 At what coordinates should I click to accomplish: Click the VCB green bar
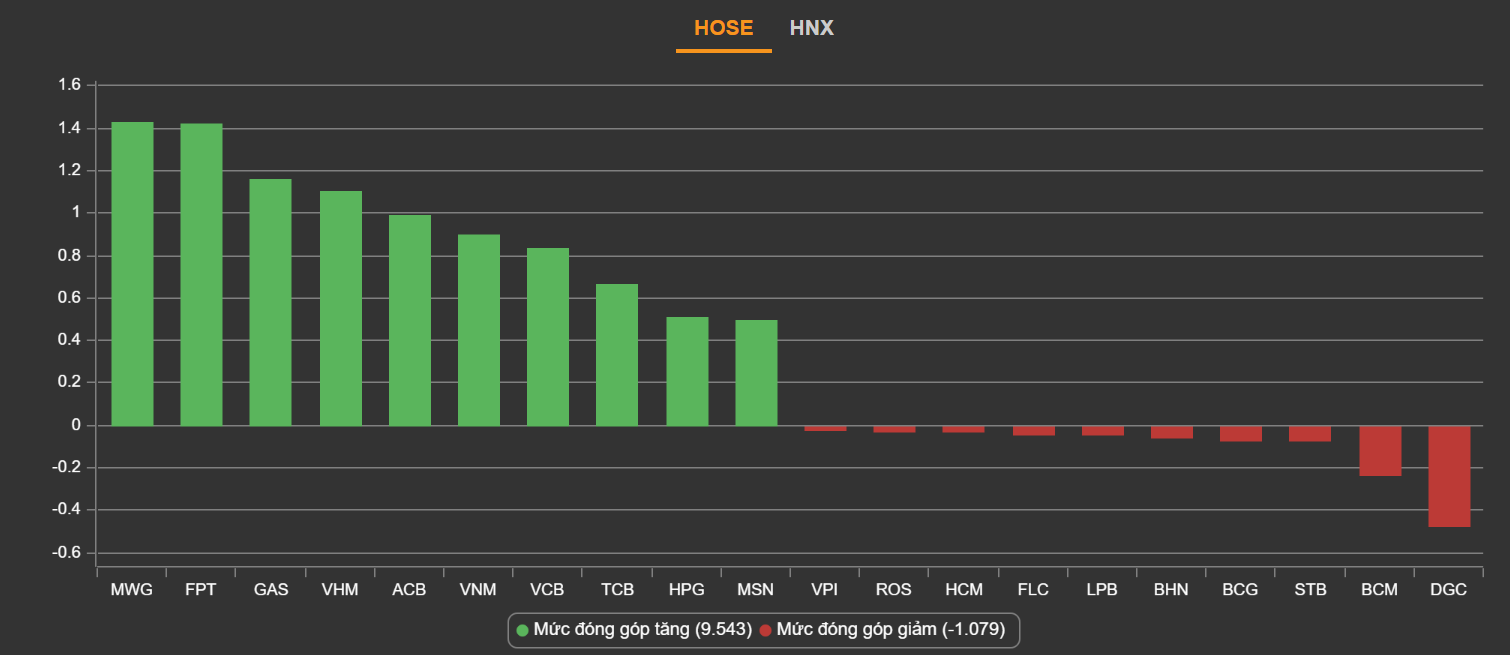coord(548,336)
